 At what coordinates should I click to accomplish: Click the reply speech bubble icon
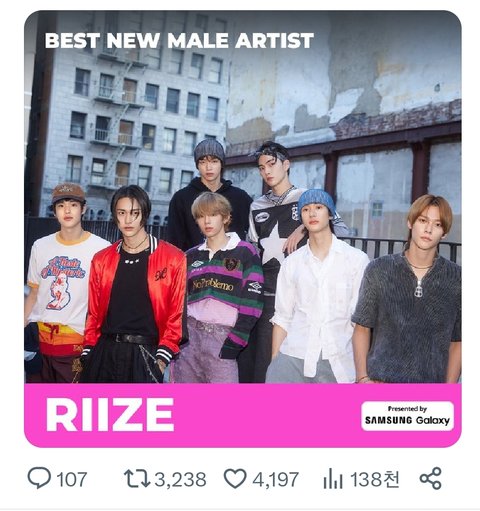39,478
